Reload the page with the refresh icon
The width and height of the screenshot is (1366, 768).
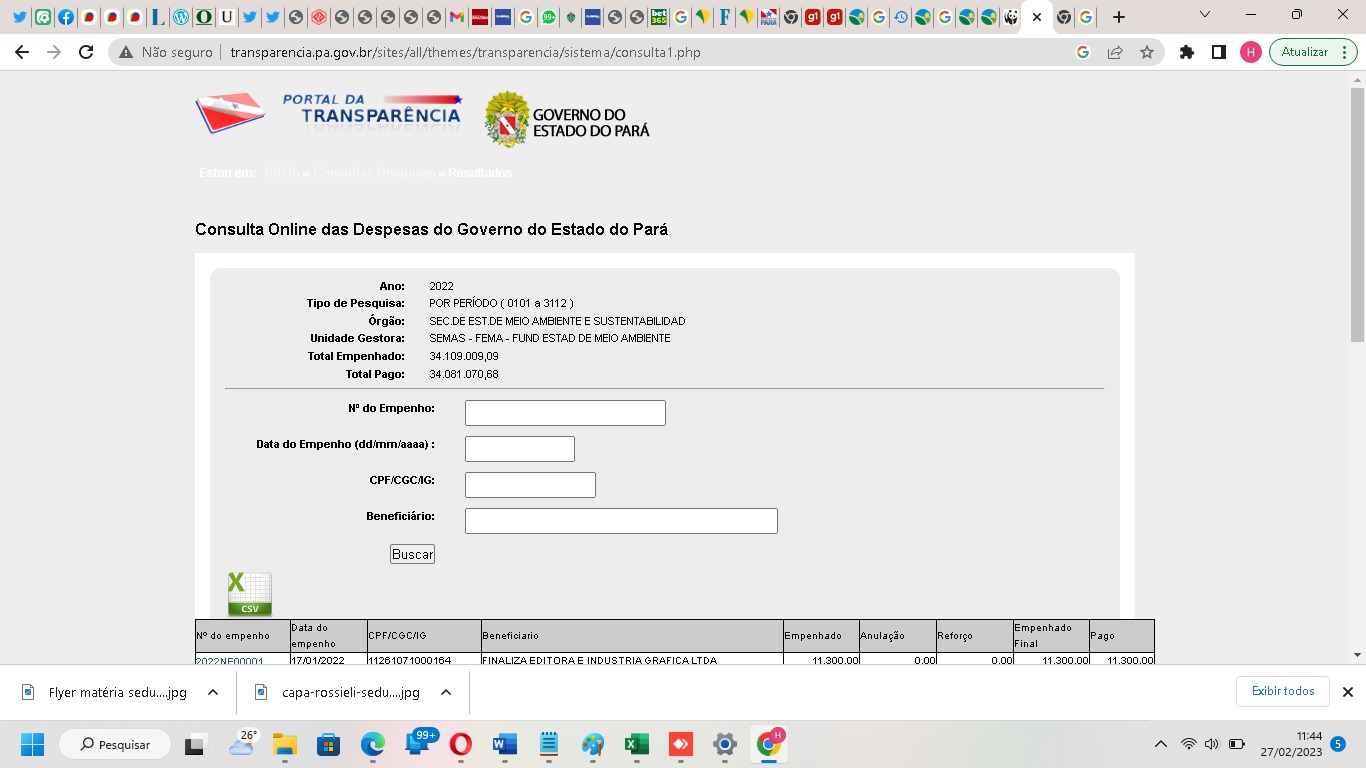86,52
